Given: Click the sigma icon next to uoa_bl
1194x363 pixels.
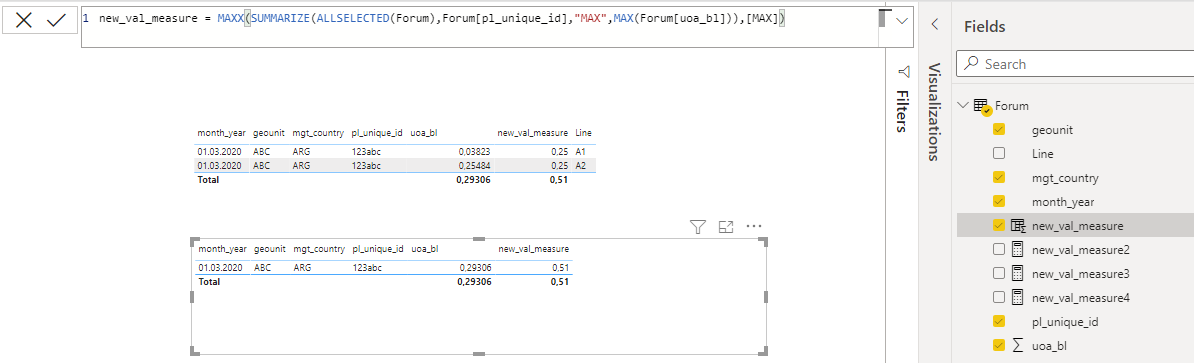Looking at the screenshot, I should coord(1018,345).
